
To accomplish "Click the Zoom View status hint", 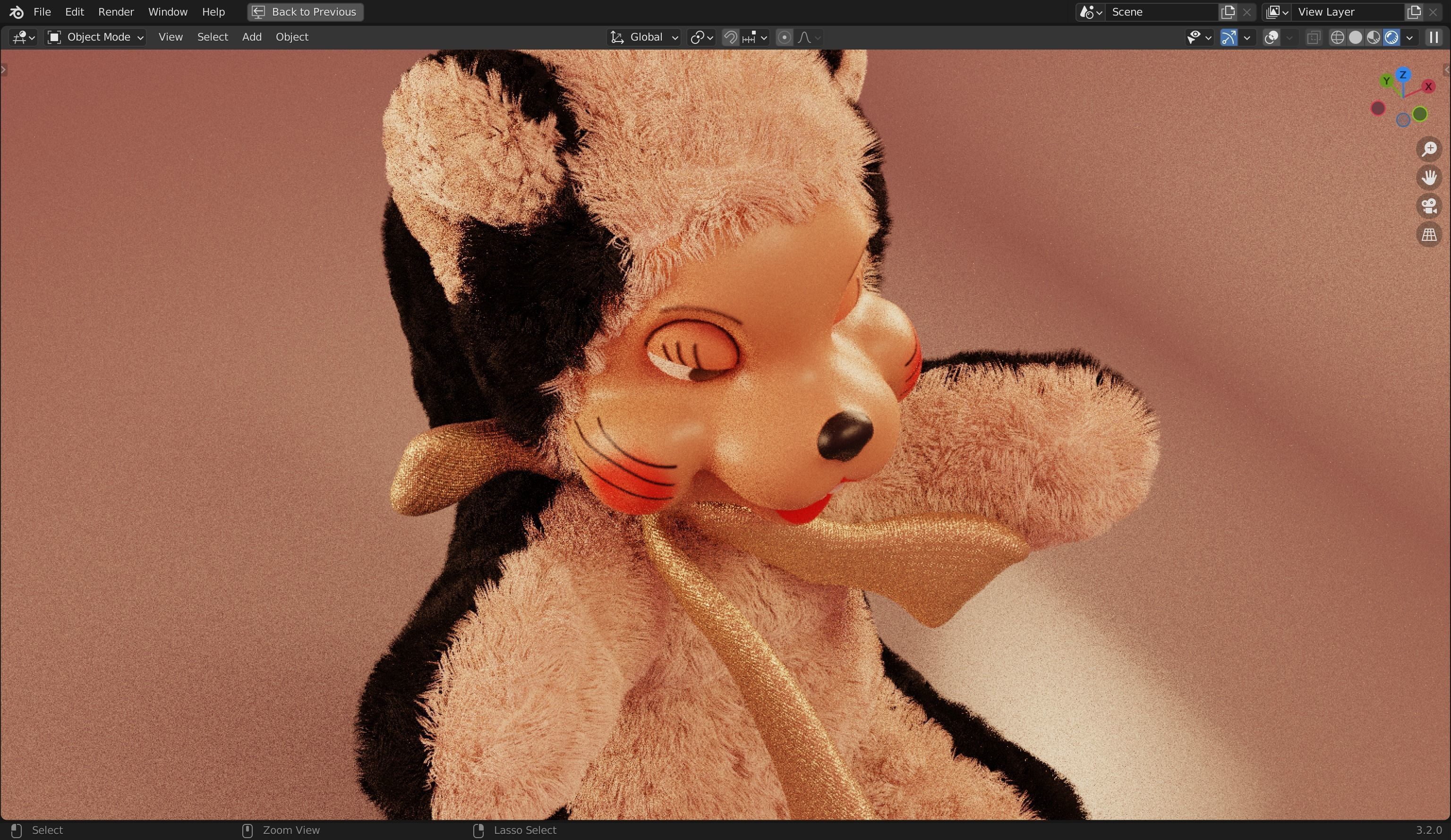I will pos(291,830).
